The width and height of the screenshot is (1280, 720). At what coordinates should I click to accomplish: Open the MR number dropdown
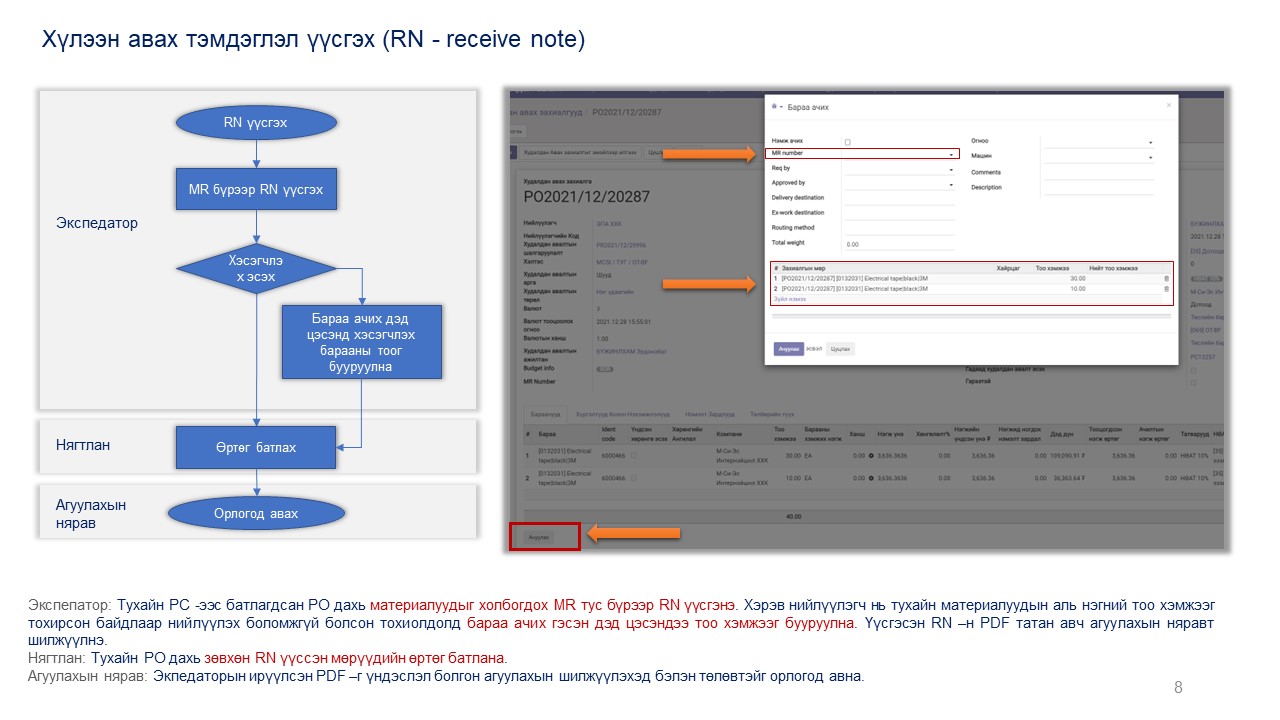950,154
